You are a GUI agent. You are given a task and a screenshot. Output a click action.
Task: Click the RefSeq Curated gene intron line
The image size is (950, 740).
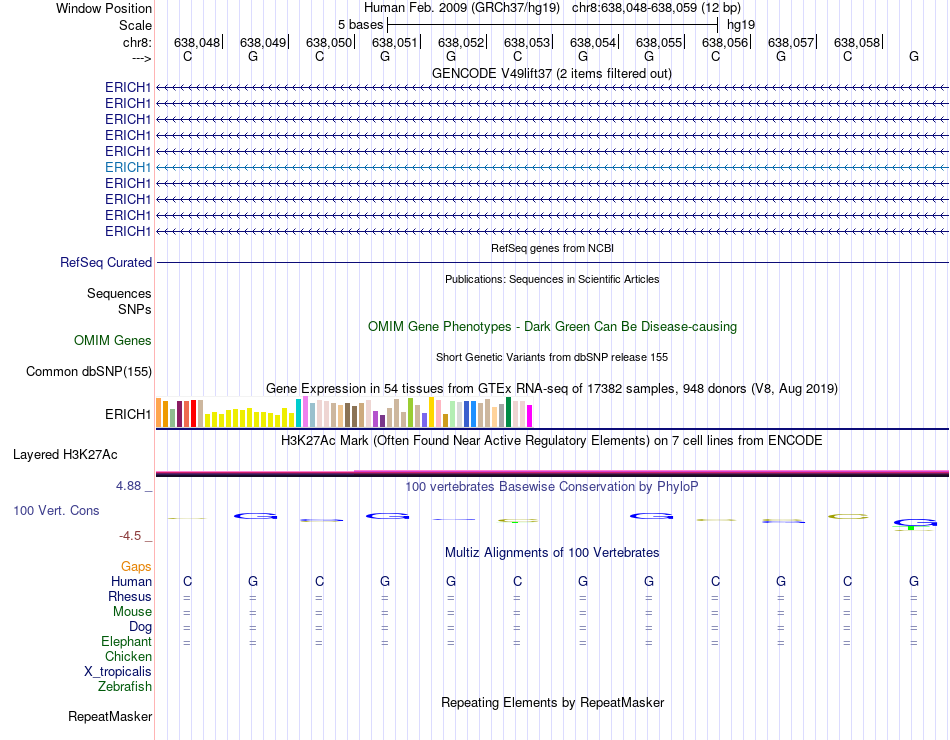pos(552,262)
